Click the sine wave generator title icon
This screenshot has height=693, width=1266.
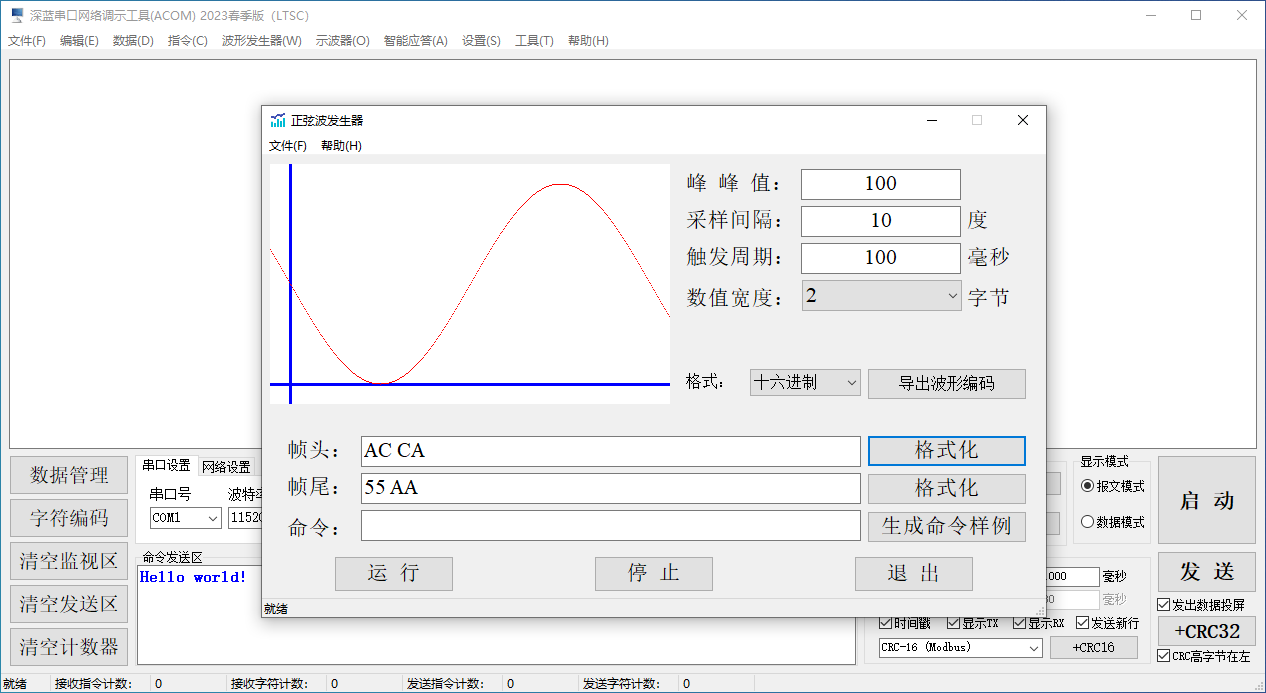pos(278,121)
